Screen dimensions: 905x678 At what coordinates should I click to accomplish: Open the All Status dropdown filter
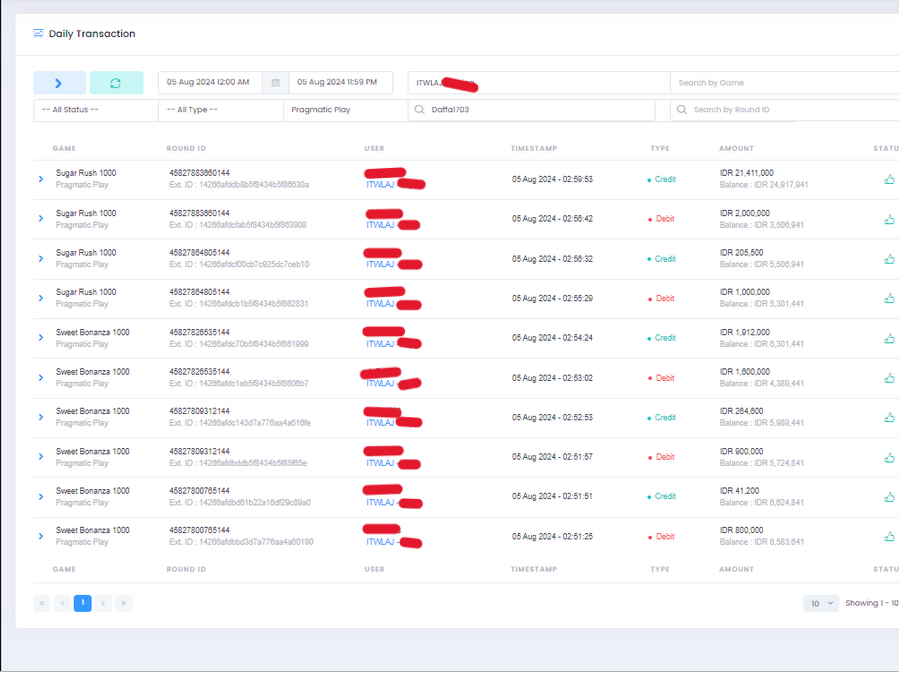(96, 110)
